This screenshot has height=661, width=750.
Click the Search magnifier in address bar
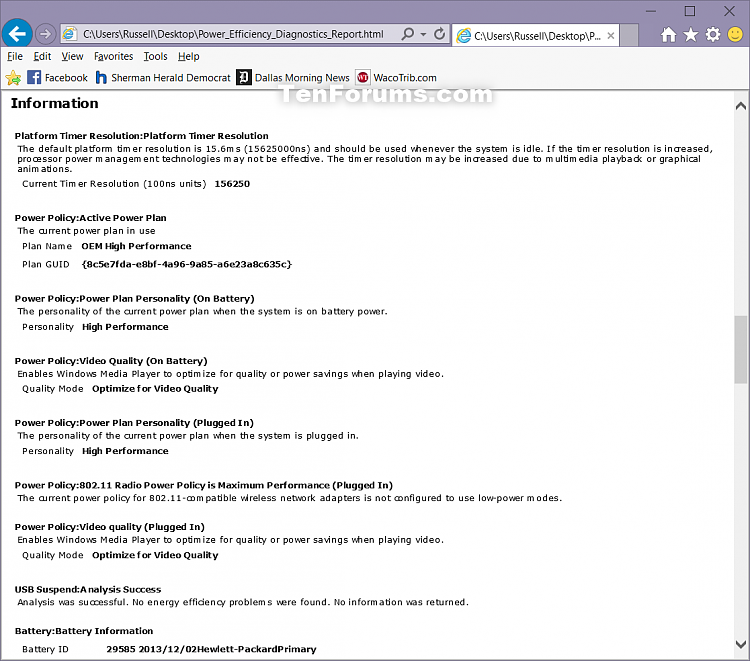(407, 34)
